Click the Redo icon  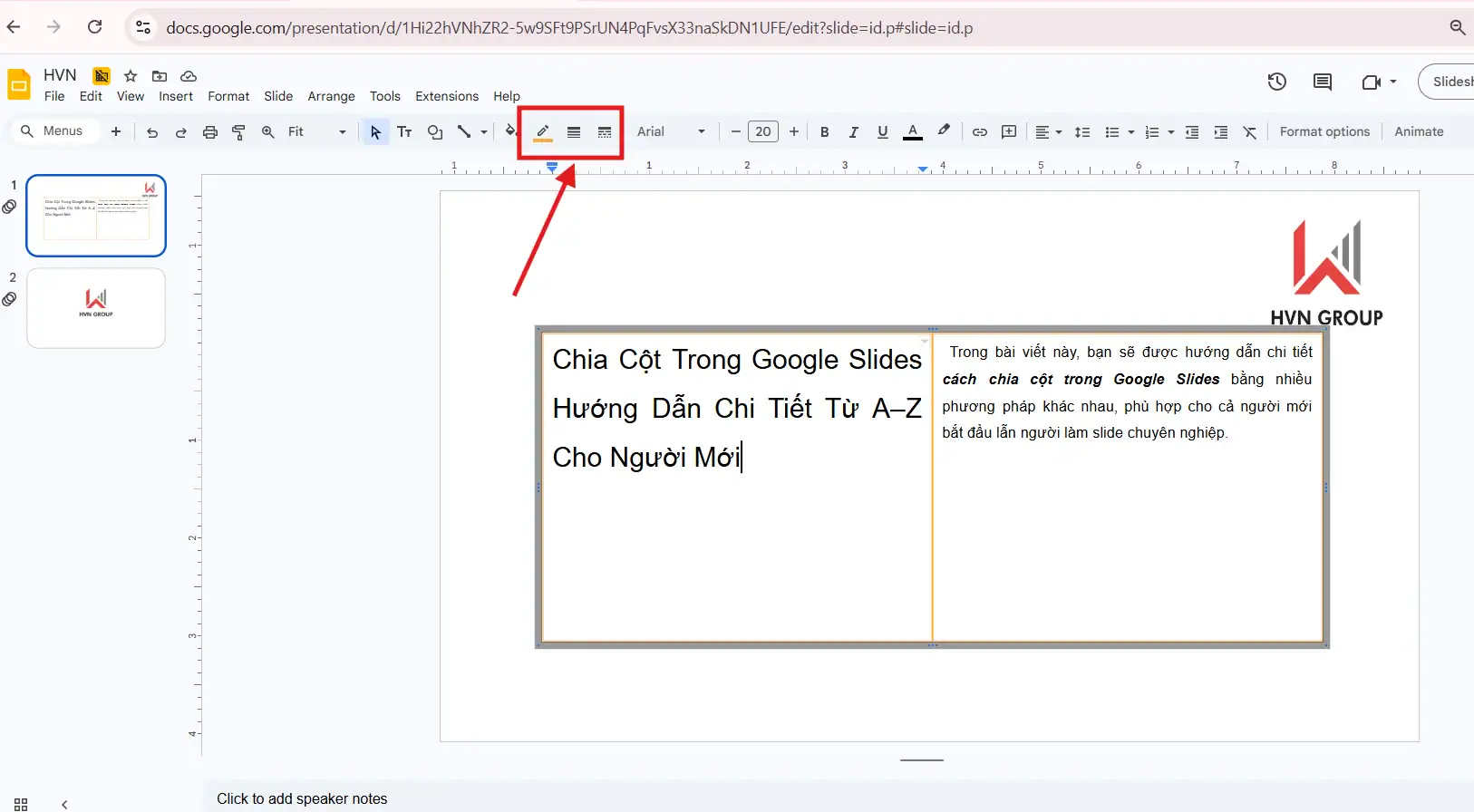181,132
